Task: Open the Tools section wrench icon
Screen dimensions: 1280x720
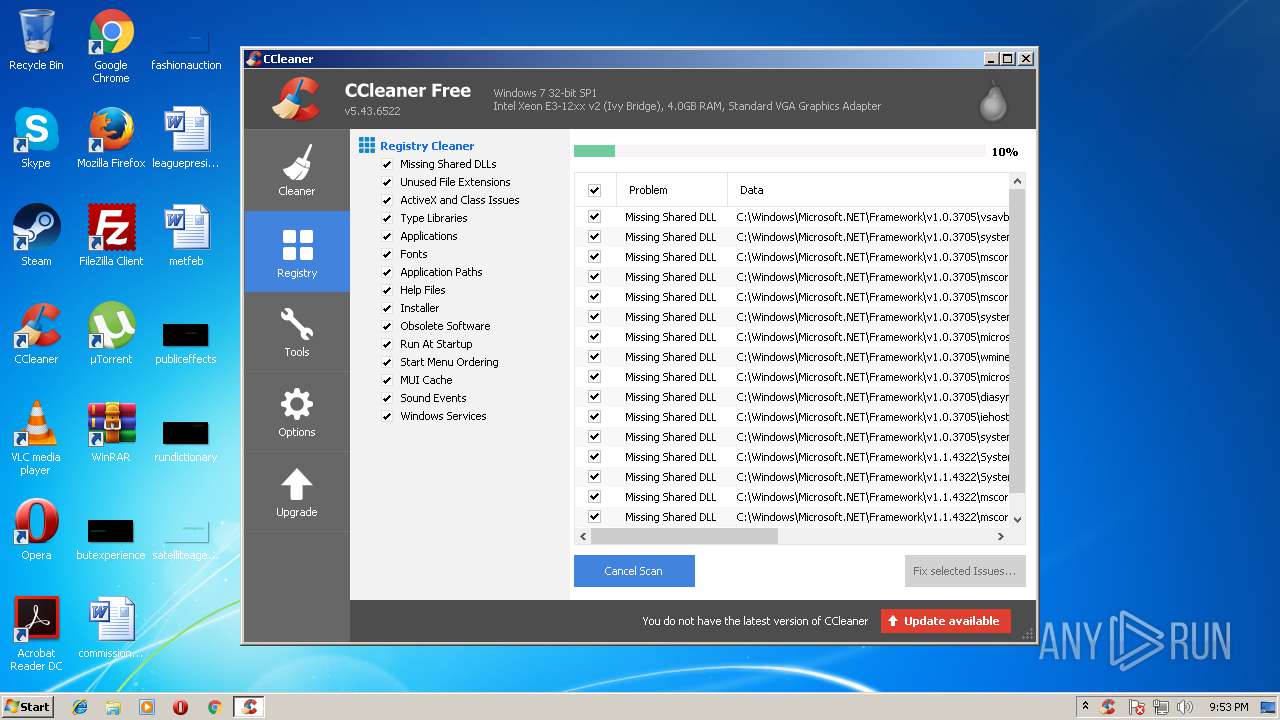Action: pos(297,331)
